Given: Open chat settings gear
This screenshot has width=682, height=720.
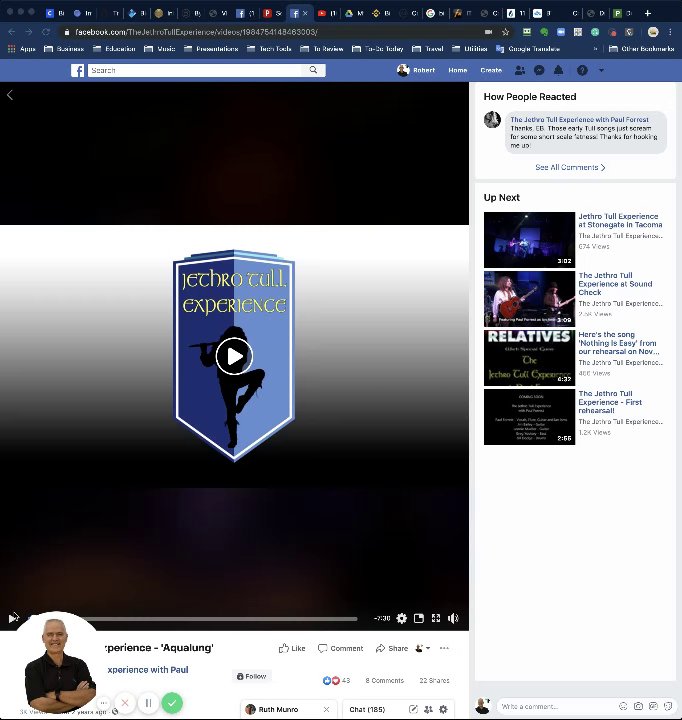Looking at the screenshot, I should [443, 709].
